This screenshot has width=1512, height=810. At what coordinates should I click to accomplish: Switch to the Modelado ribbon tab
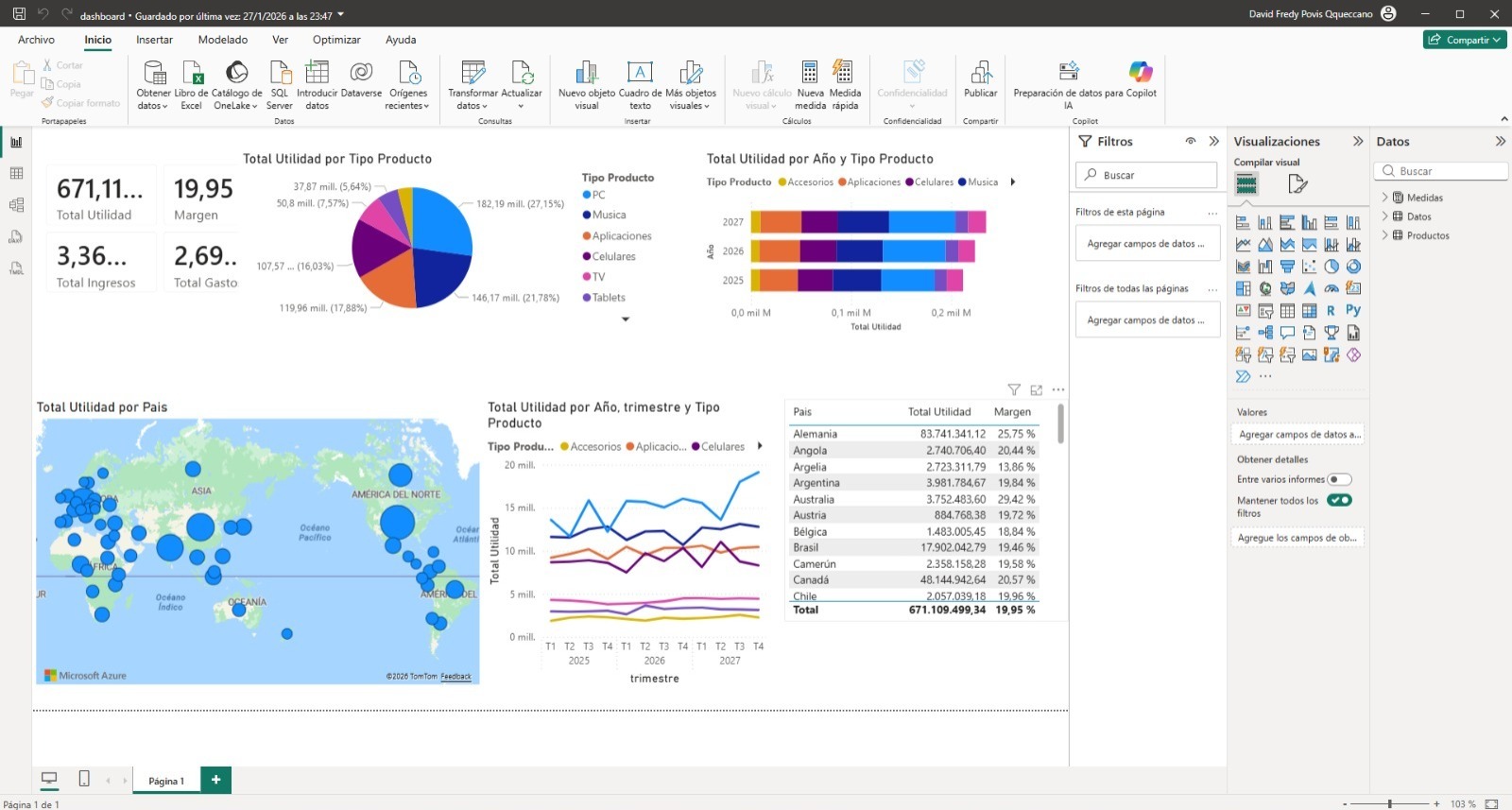(223, 40)
